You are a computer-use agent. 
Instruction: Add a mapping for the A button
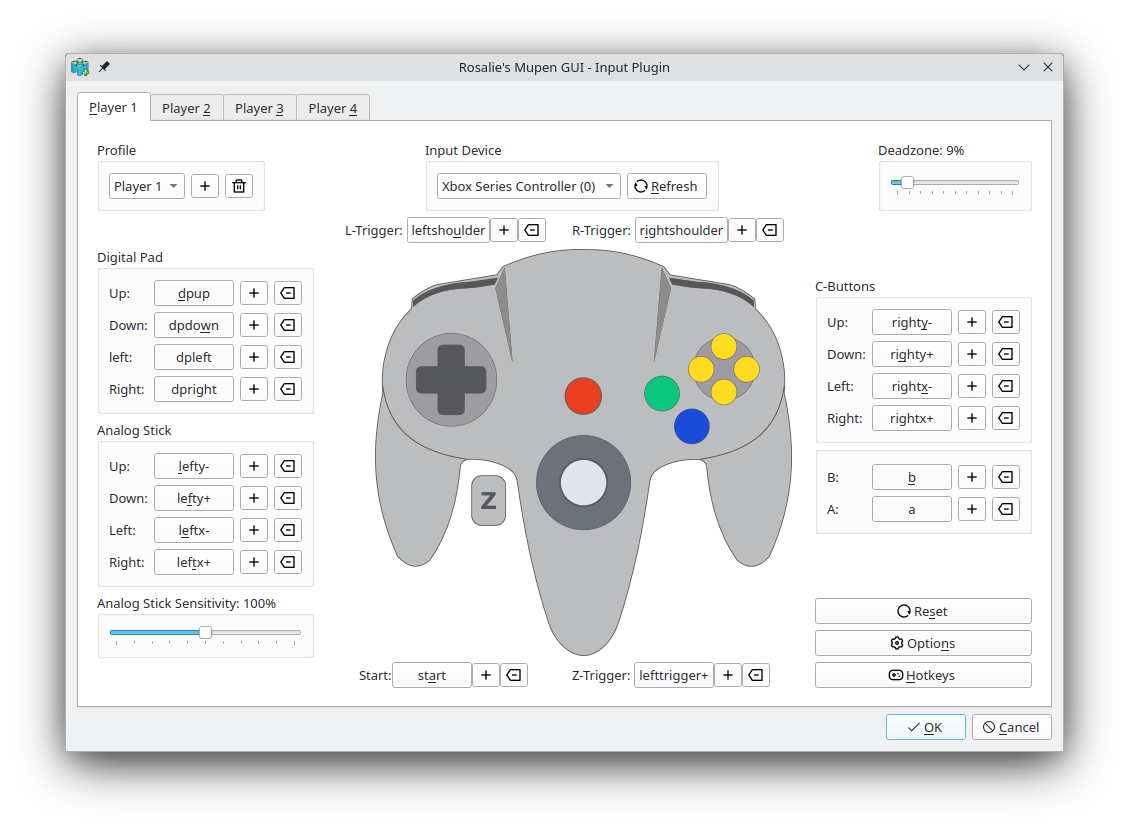pos(971,509)
